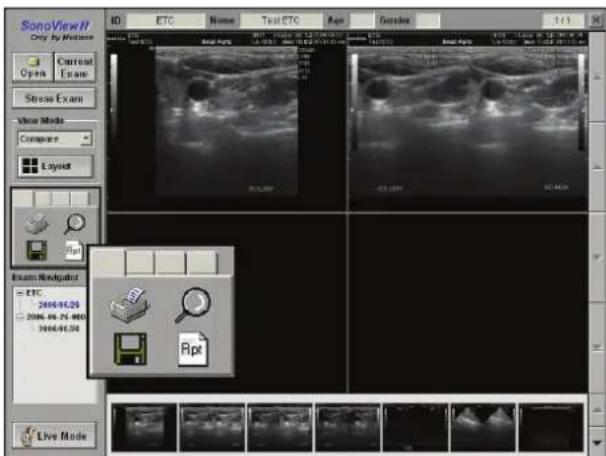Click the previous-page up arrow on the right edge
606x456 pixels.
597,167
